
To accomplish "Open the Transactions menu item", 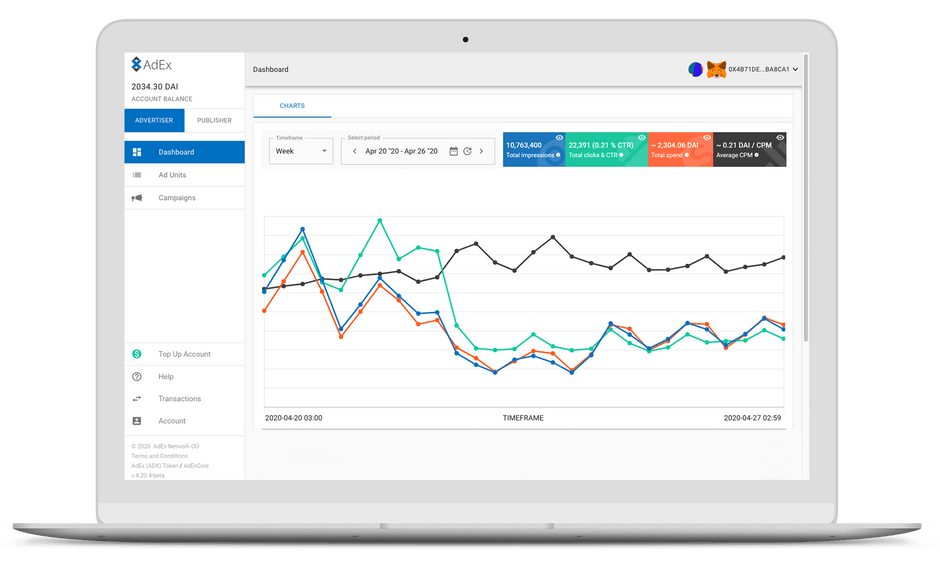I will pyautogui.click(x=185, y=399).
